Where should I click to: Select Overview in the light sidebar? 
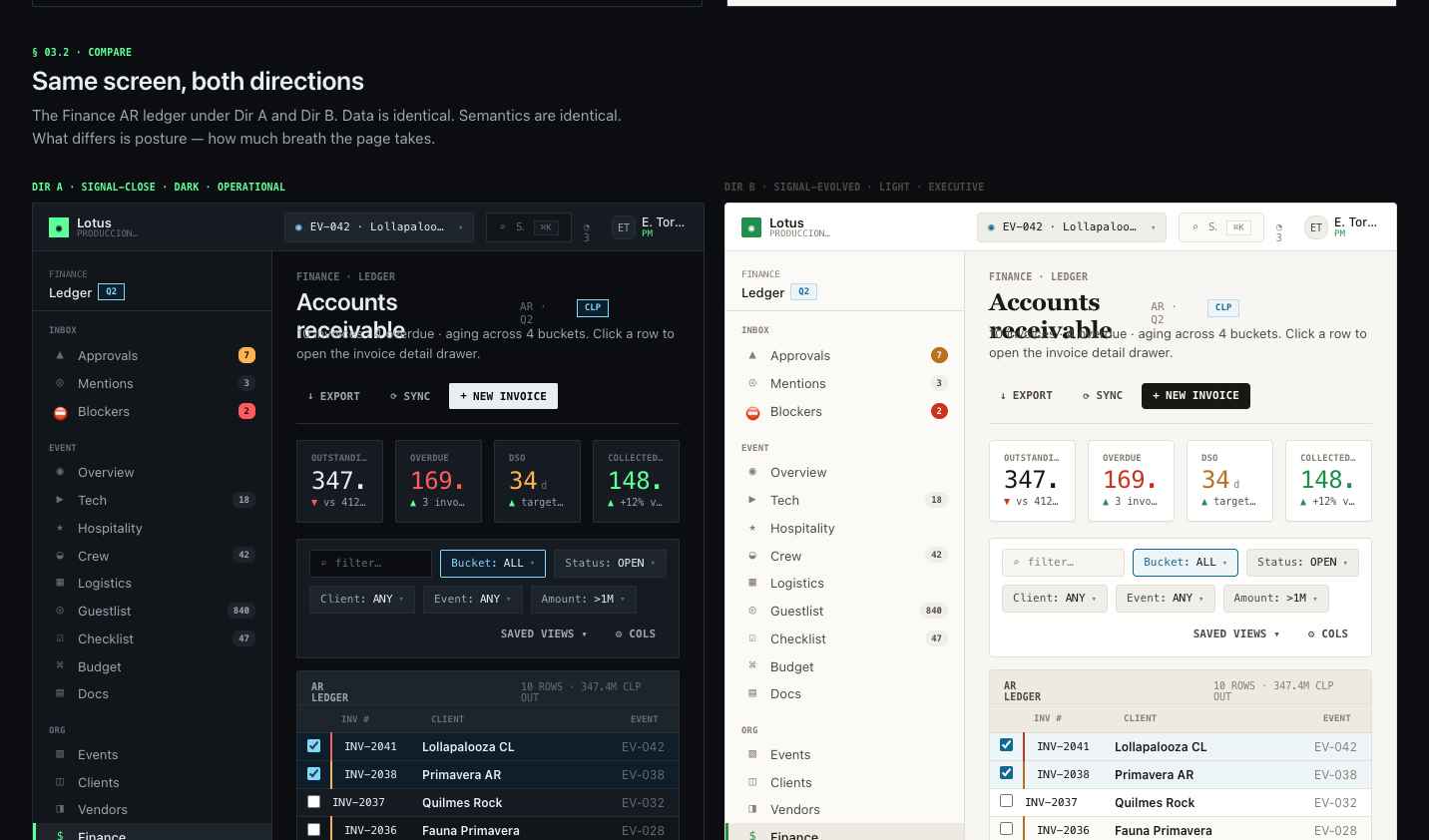845,472
